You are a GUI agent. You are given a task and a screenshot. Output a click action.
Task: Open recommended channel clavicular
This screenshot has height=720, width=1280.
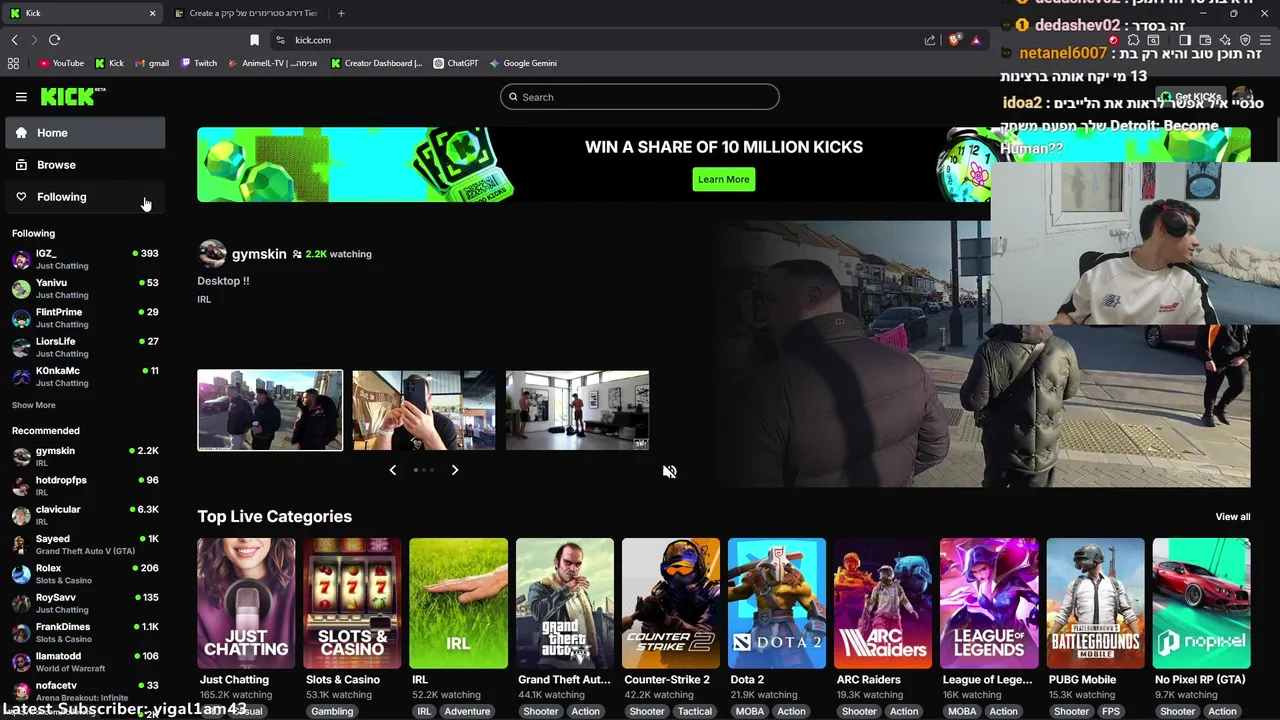click(85, 515)
